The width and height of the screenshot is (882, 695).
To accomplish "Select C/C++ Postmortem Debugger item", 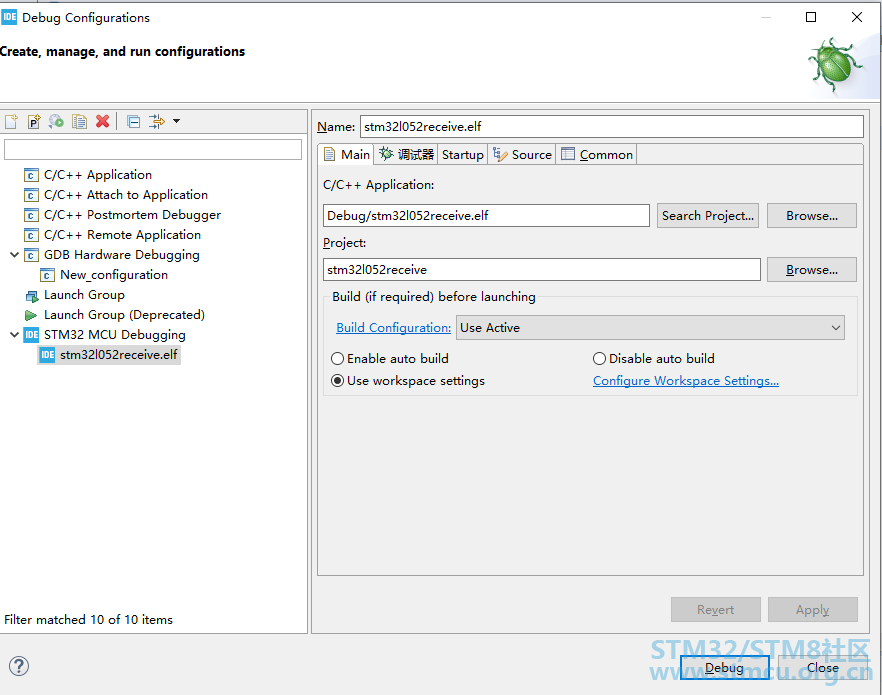I will pos(132,215).
